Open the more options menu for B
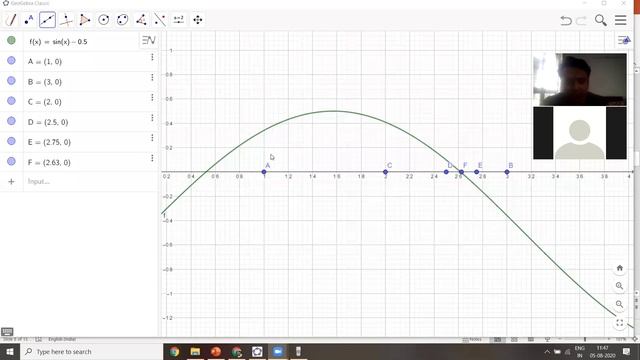The height and width of the screenshot is (360, 640). click(x=152, y=77)
